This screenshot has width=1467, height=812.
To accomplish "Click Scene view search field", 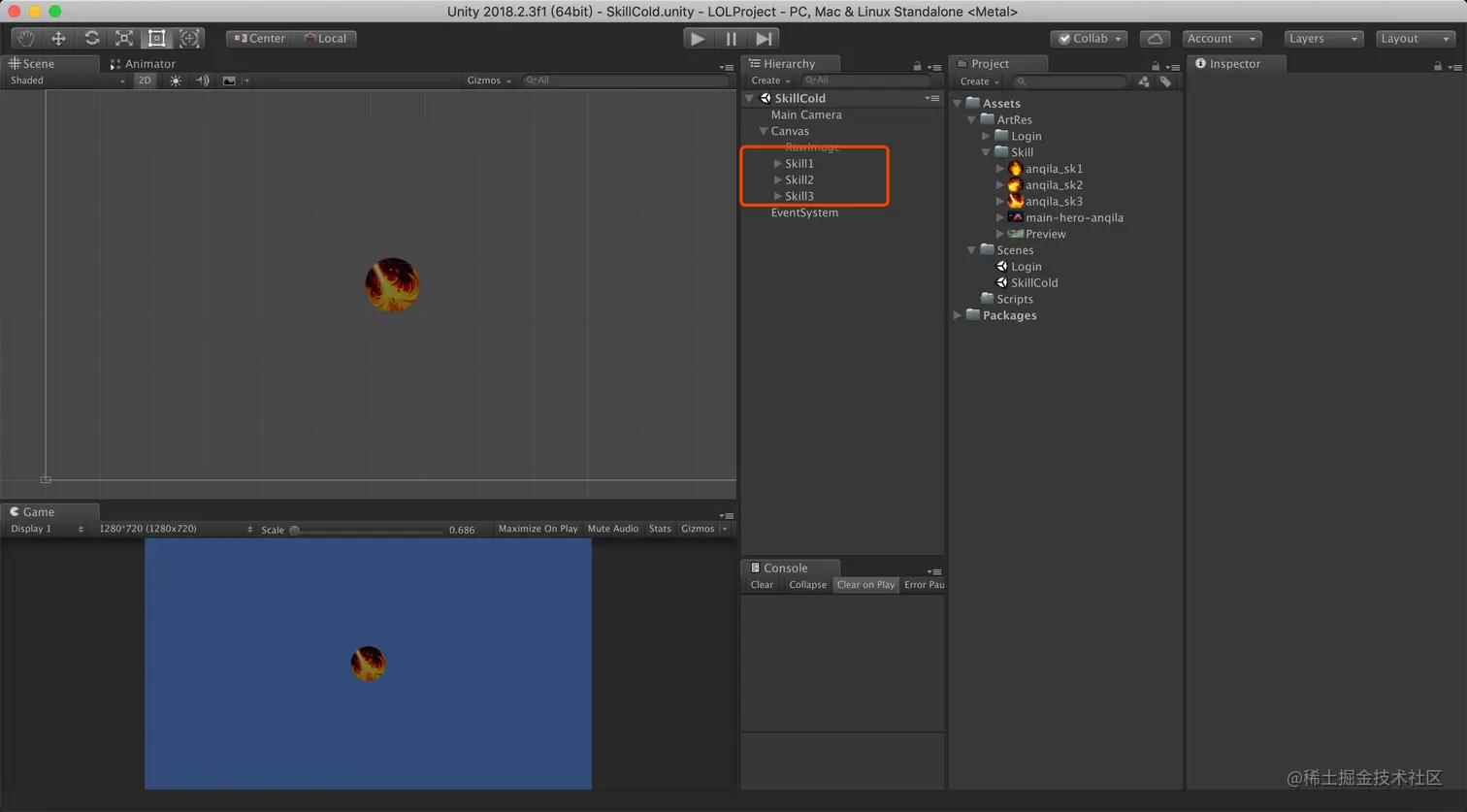I will (626, 81).
